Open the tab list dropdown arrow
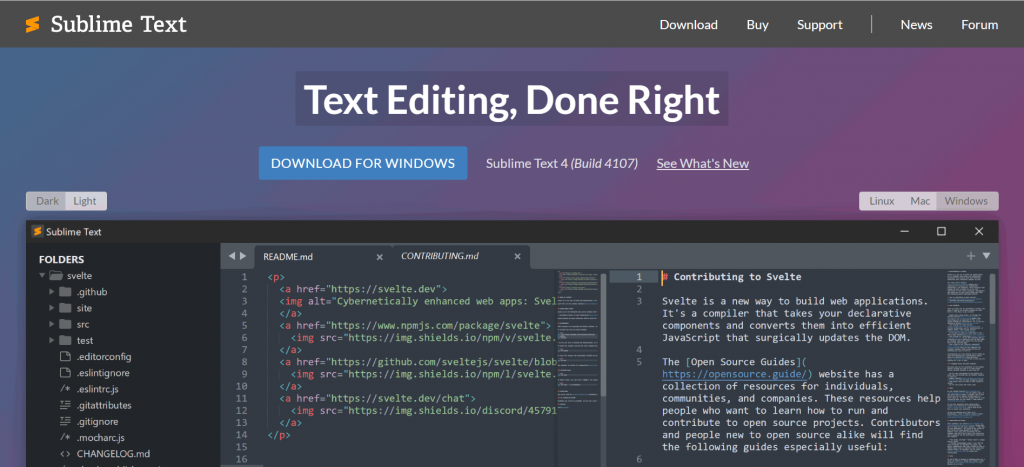 987,256
